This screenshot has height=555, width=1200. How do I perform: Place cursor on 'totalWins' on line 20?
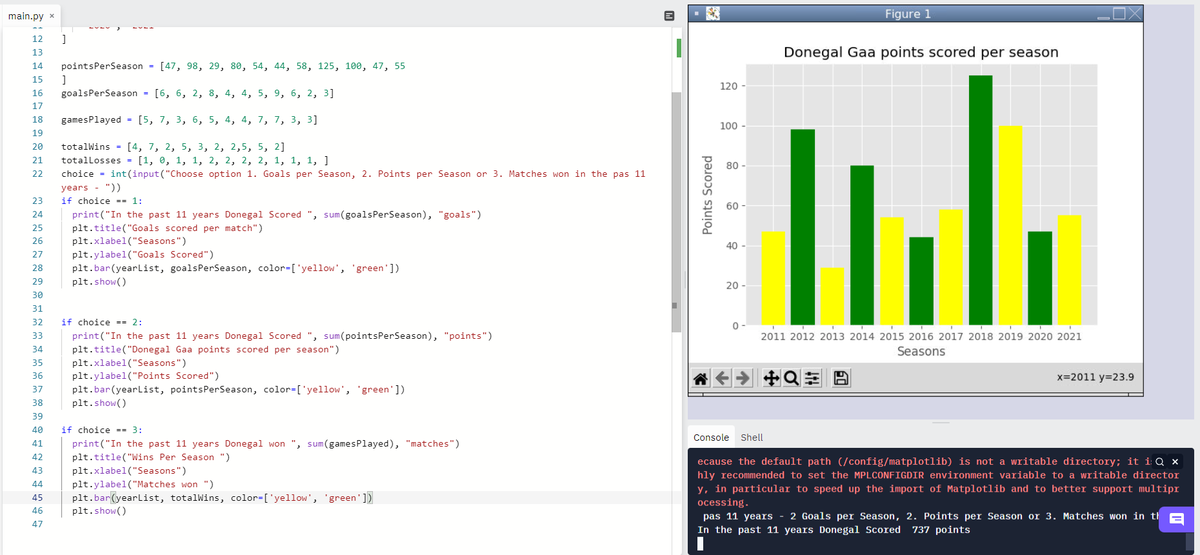coord(87,146)
